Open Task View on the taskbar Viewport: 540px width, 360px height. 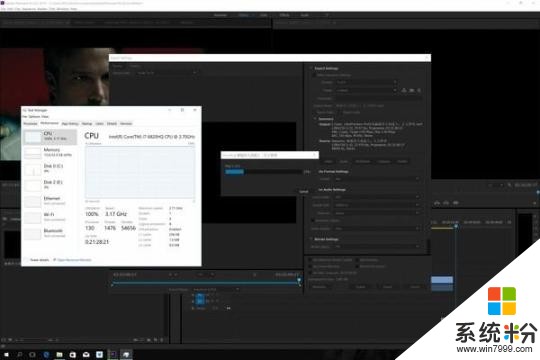click(x=32, y=354)
